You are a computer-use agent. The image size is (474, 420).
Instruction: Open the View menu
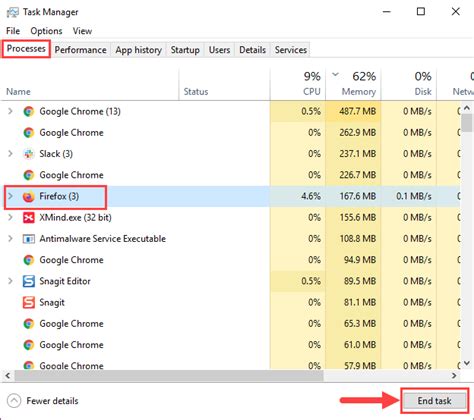82,31
